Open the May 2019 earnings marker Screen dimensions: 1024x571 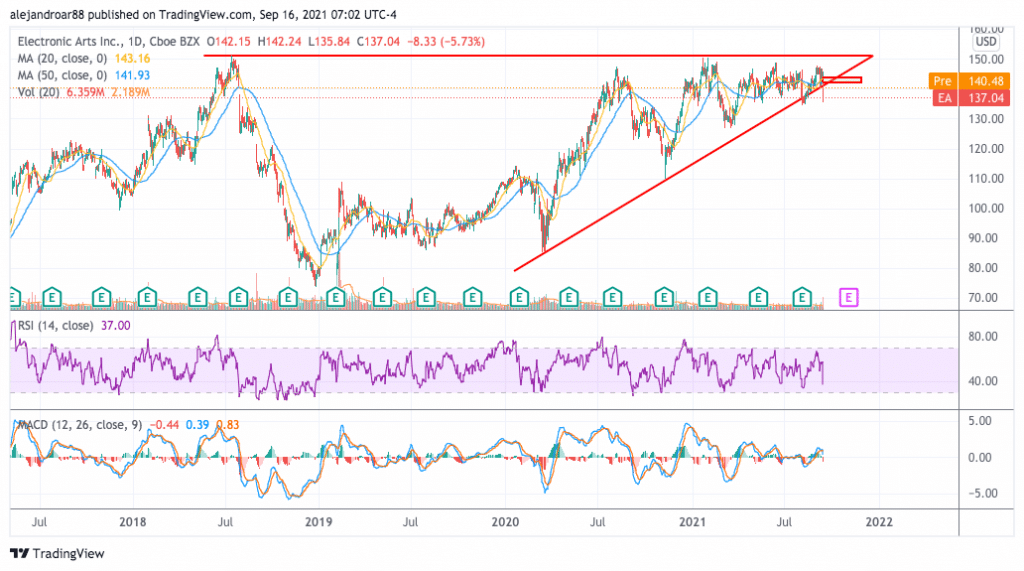click(382, 298)
